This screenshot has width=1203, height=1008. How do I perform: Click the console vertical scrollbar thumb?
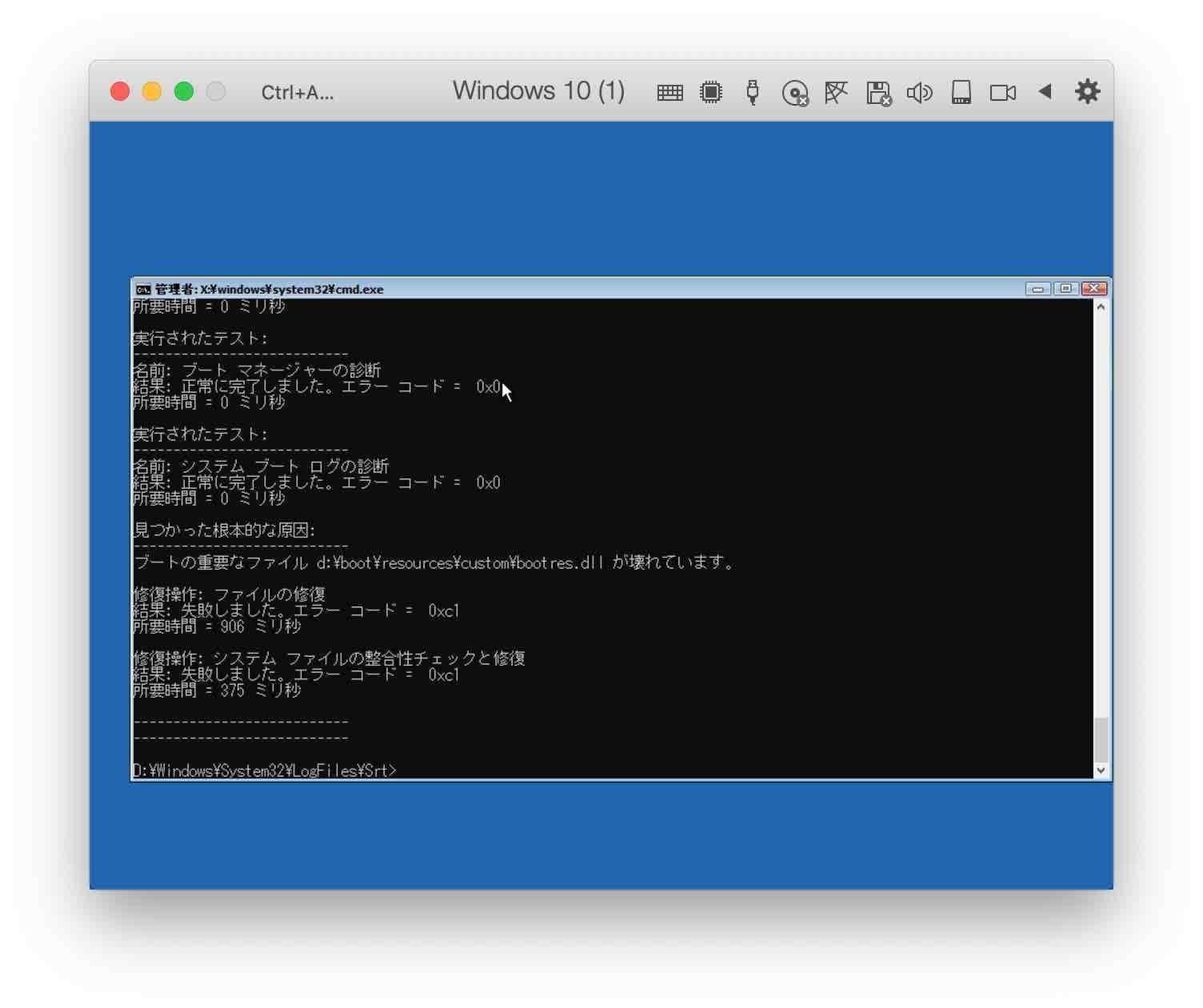[x=1101, y=740]
